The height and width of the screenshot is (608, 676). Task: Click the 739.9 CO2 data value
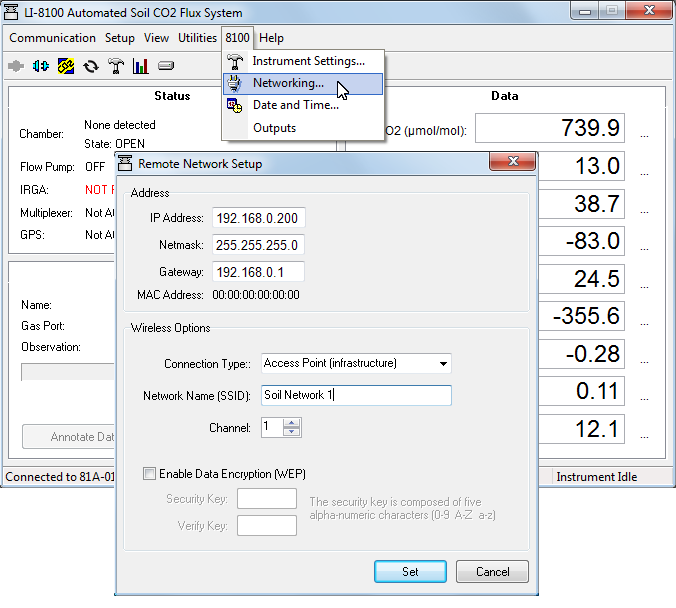tap(550, 128)
